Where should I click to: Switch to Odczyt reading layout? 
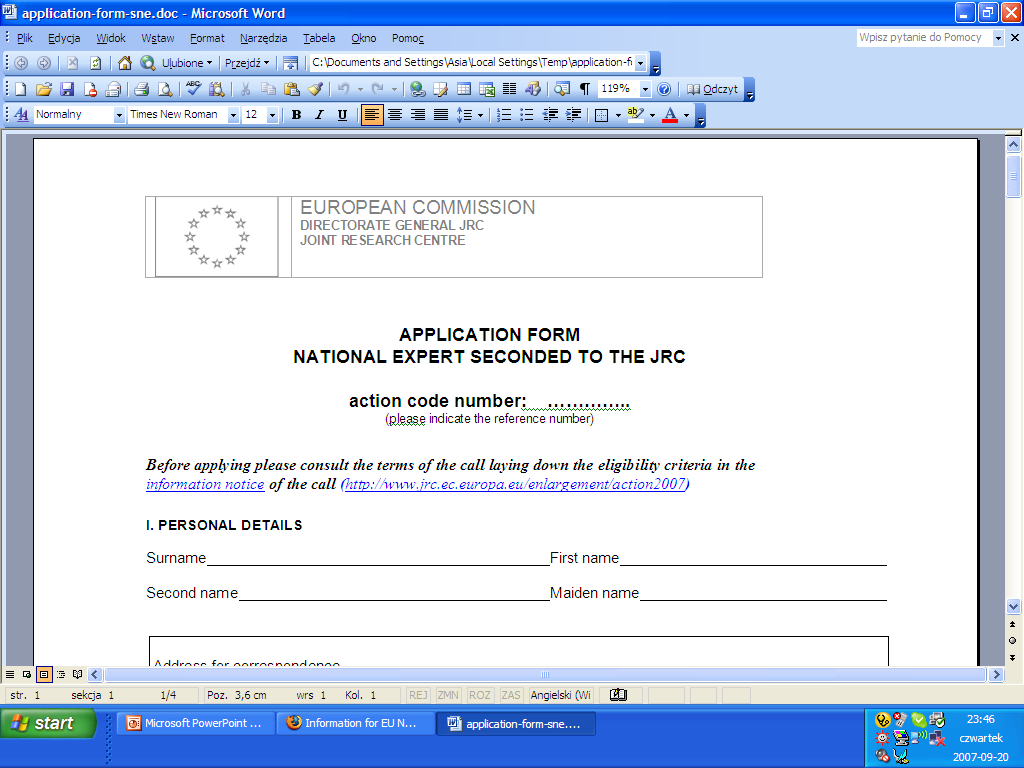pyautogui.click(x=712, y=89)
